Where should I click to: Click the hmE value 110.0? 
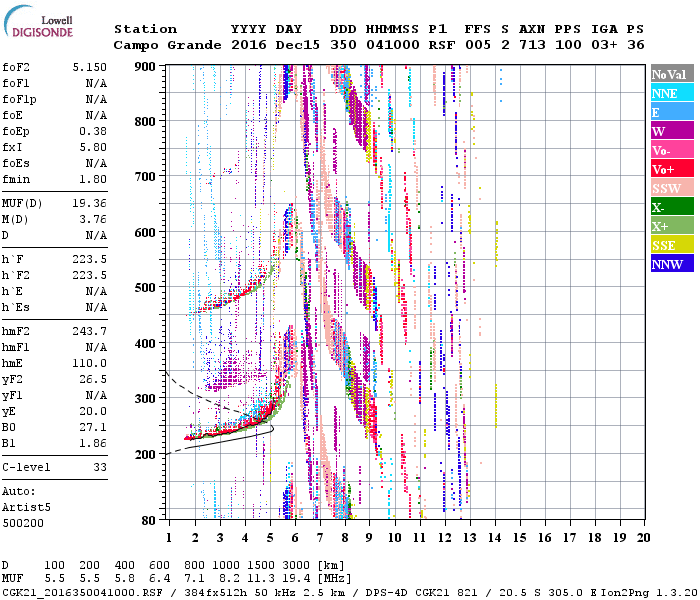tap(90, 363)
